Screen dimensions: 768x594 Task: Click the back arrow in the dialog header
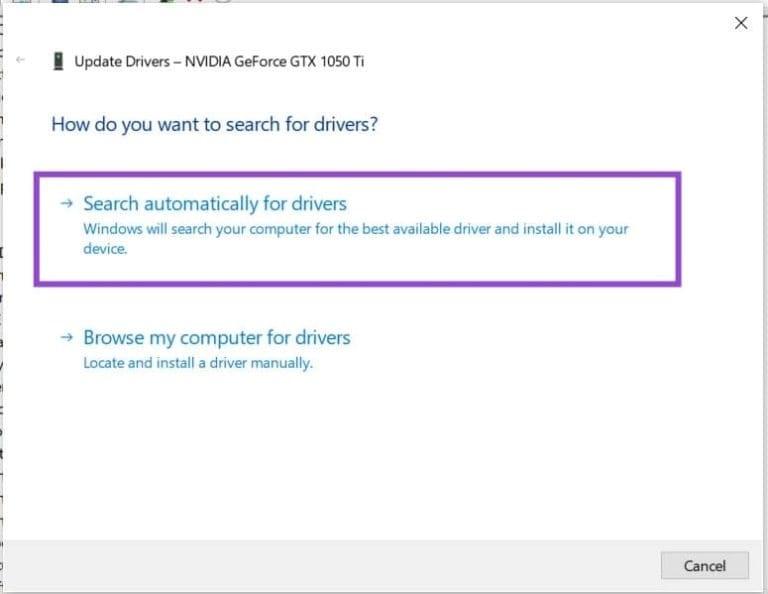point(21,61)
